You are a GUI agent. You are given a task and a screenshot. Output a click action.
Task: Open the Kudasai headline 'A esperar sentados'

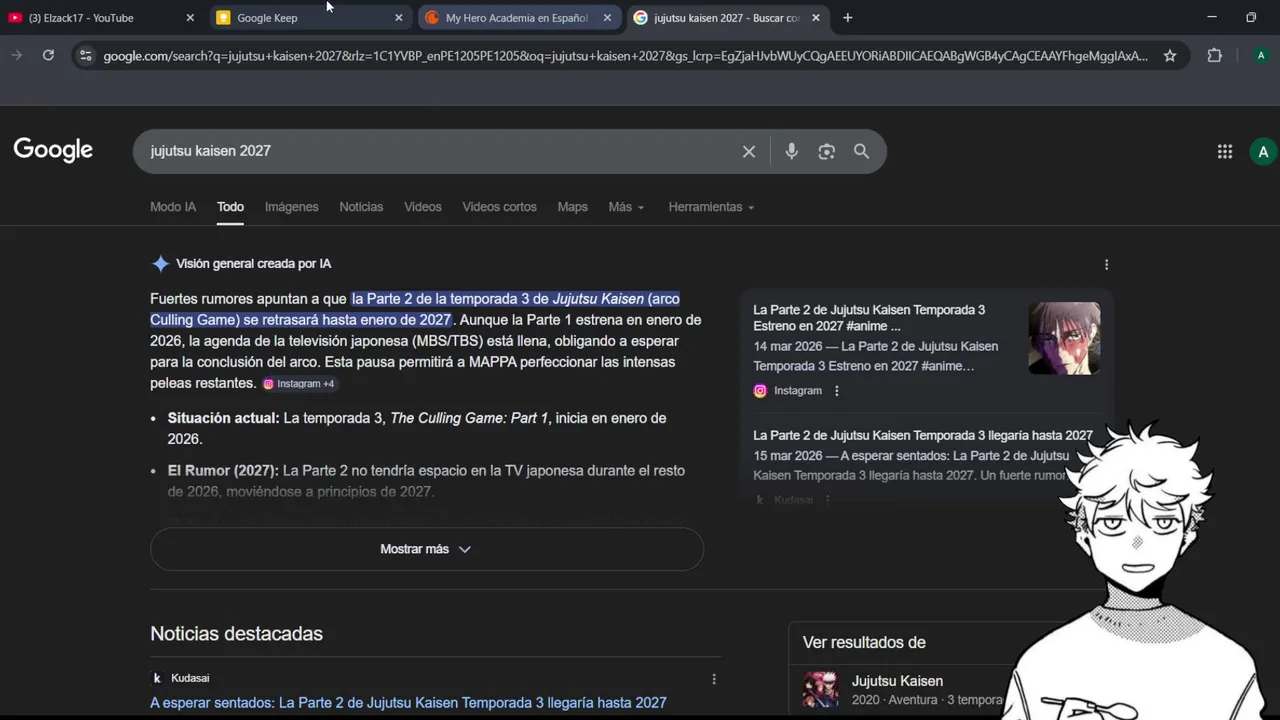point(408,703)
